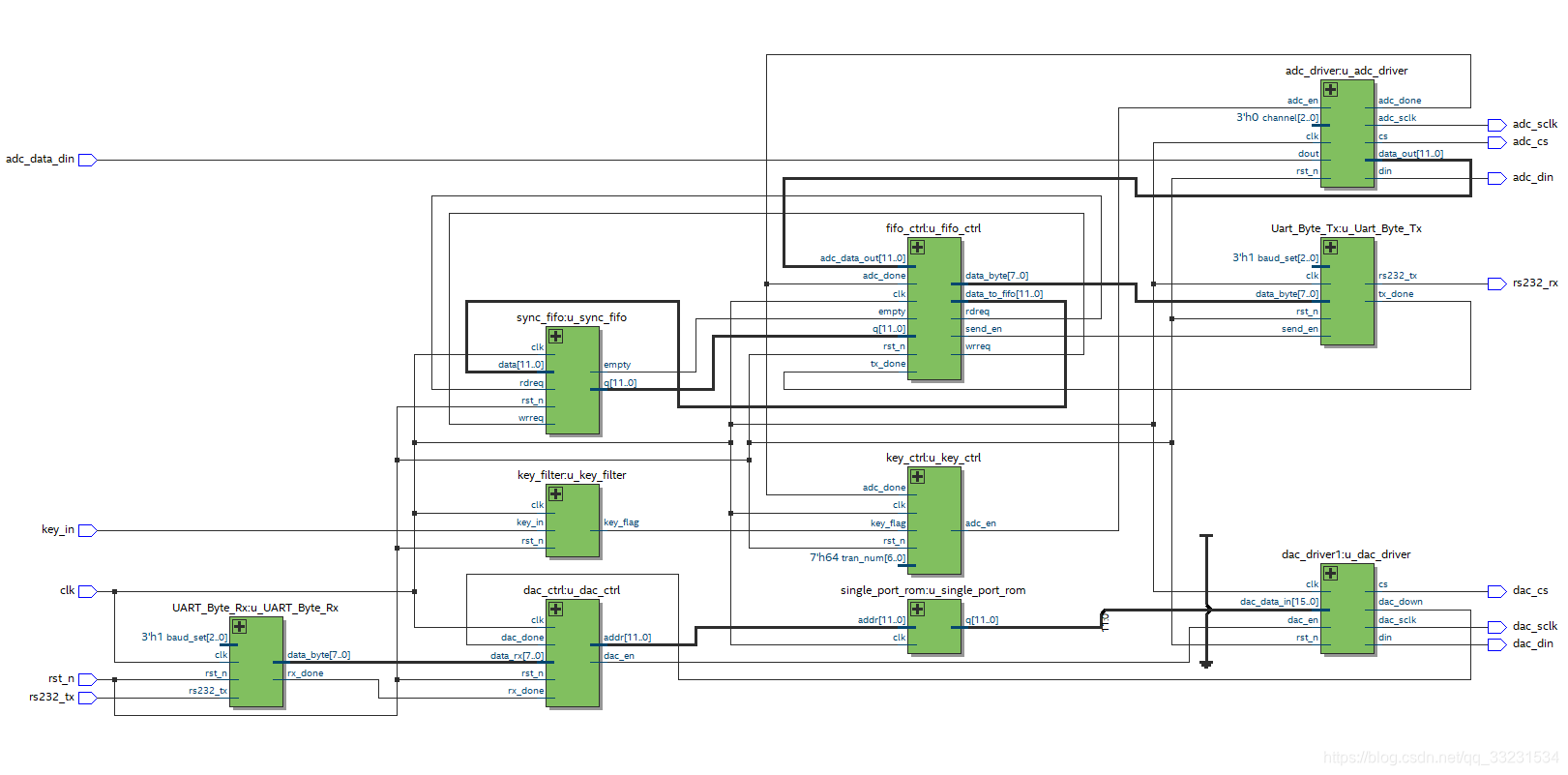Select the adc_sclk output pin symbol
Screen dimensions: 1568x775
point(1496,125)
